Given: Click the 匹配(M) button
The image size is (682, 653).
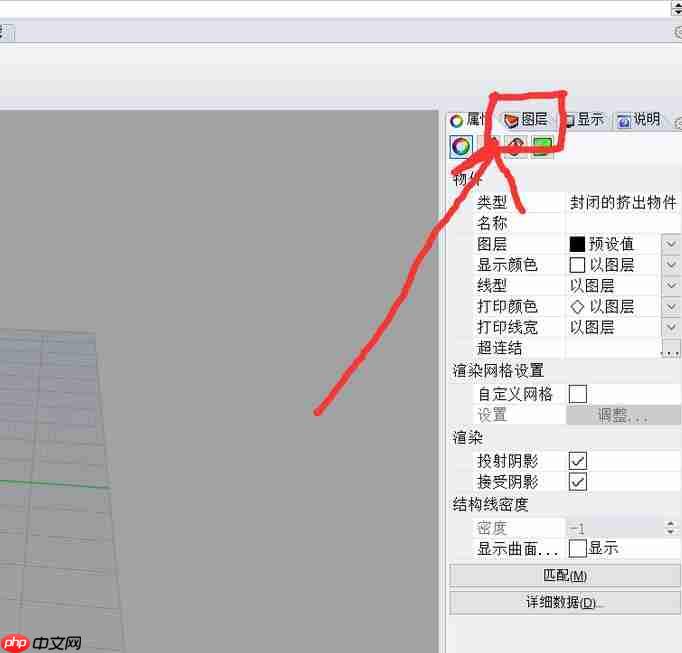Looking at the screenshot, I should point(565,576).
